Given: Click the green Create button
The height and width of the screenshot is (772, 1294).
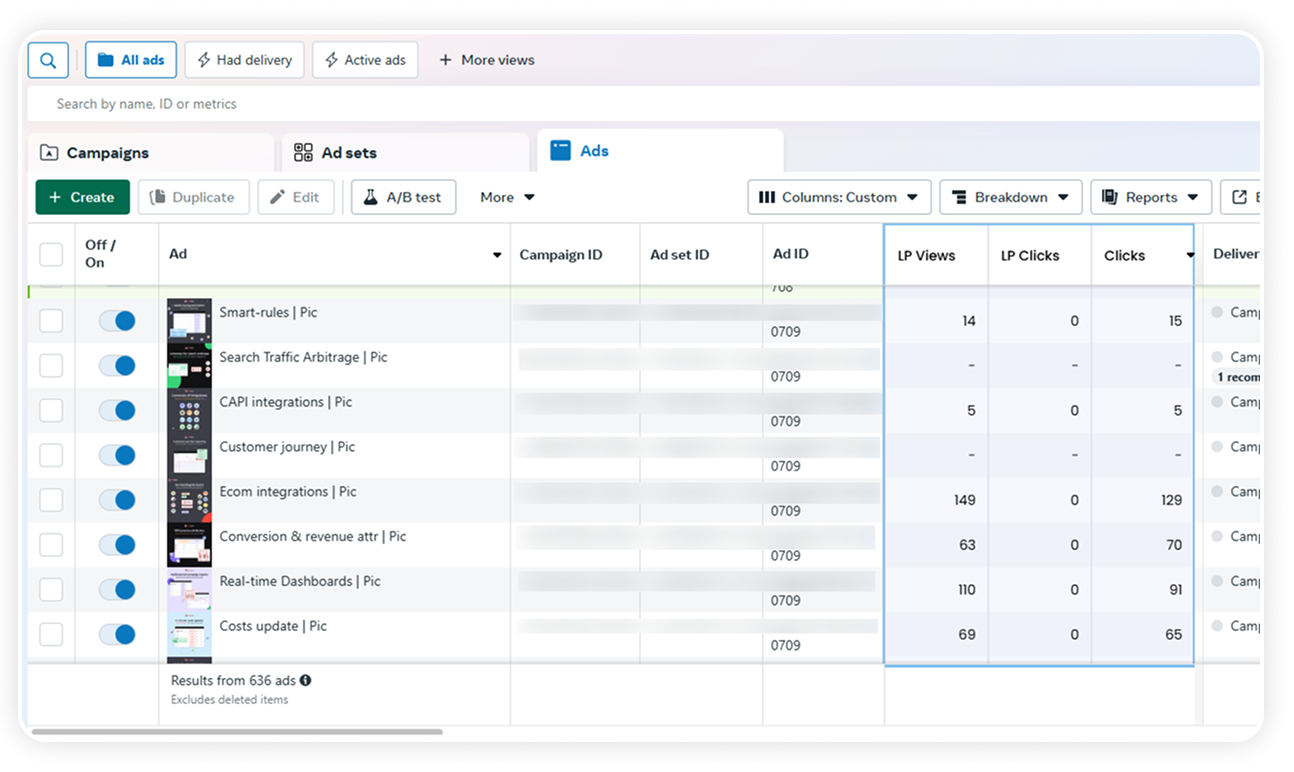Looking at the screenshot, I should pos(82,197).
